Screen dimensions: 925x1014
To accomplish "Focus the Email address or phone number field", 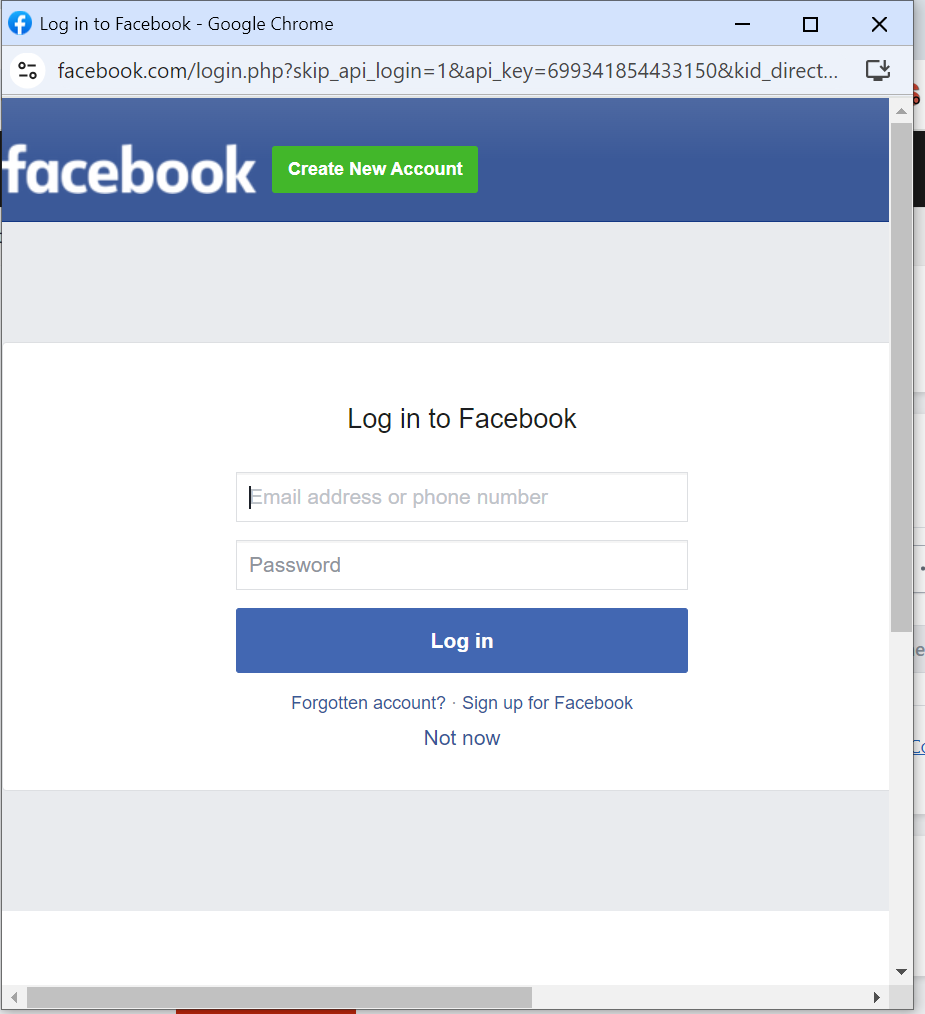I will click(x=462, y=497).
